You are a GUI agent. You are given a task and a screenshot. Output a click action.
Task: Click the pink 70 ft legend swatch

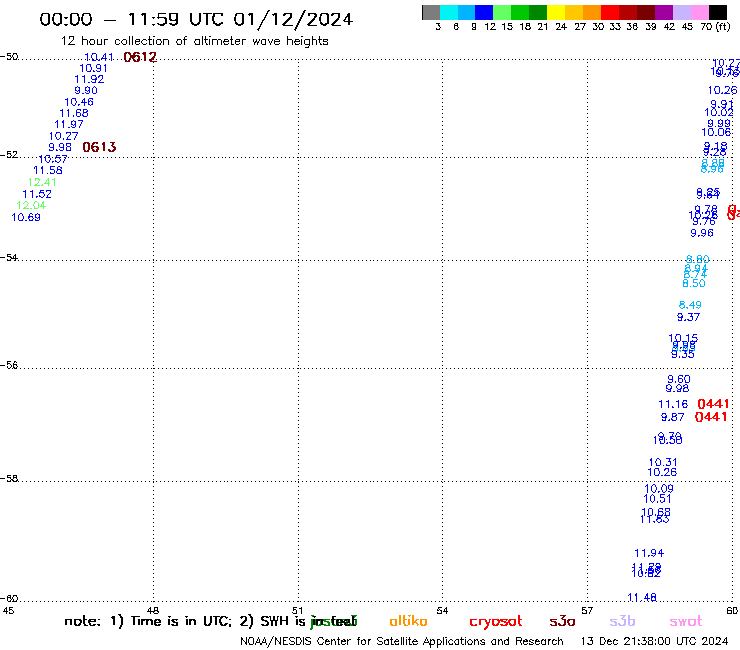point(699,12)
